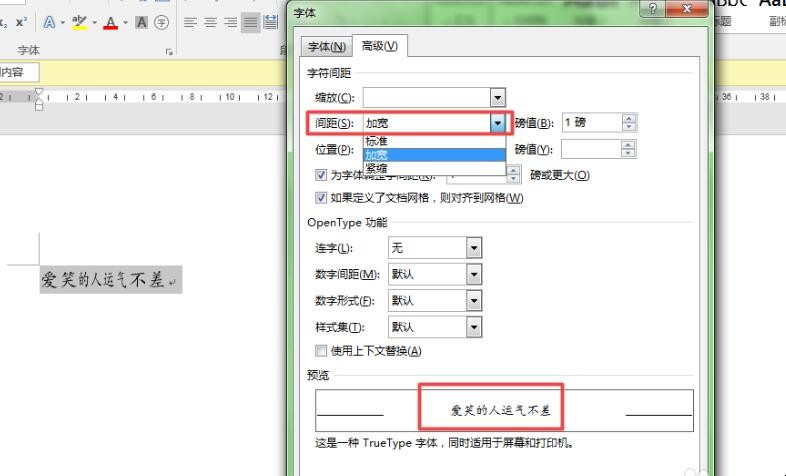This screenshot has height=476, width=786.
Task: Click the 磅值(B) spacing value field
Action: point(592,122)
